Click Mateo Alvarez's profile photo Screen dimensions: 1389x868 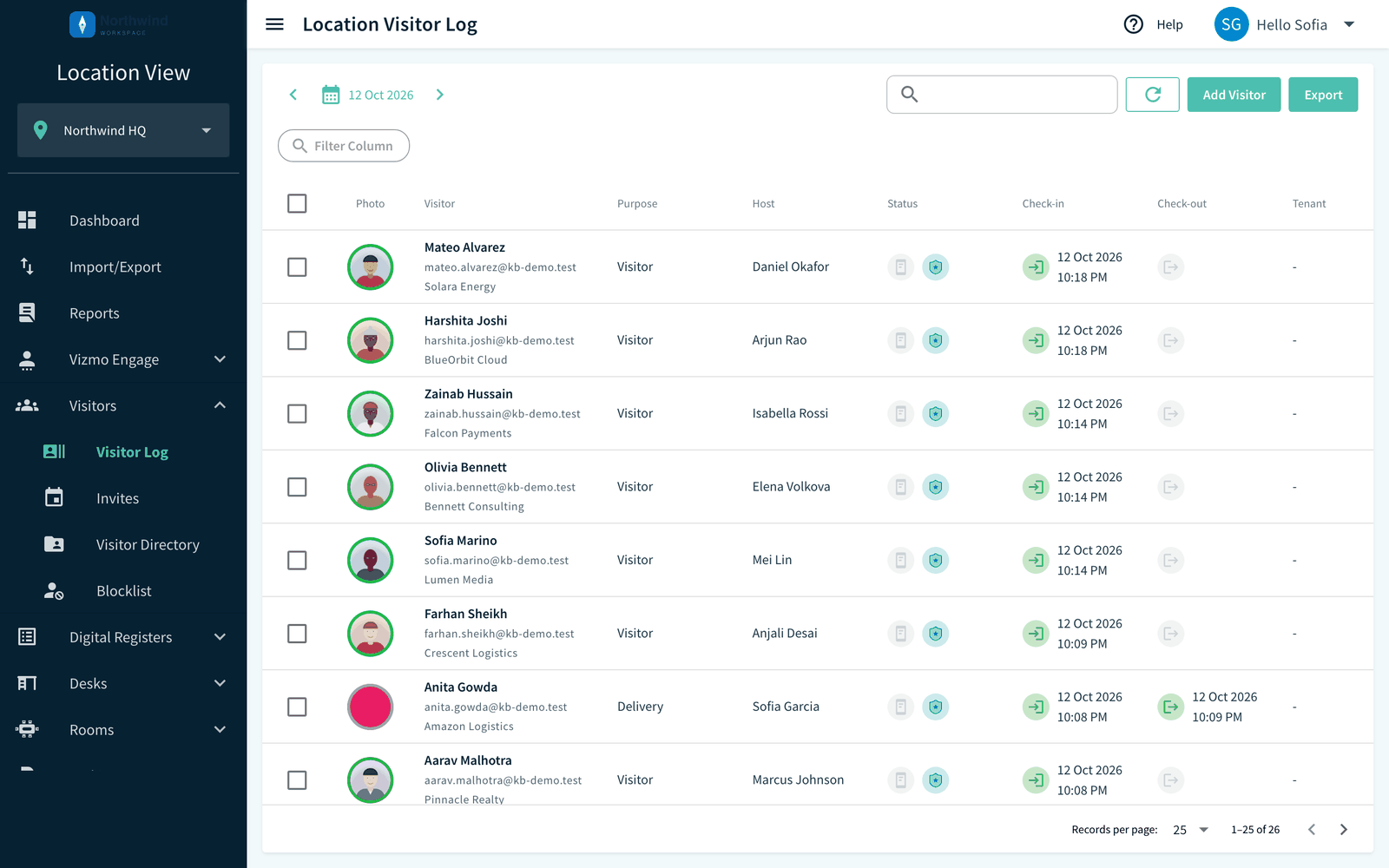pos(371,267)
